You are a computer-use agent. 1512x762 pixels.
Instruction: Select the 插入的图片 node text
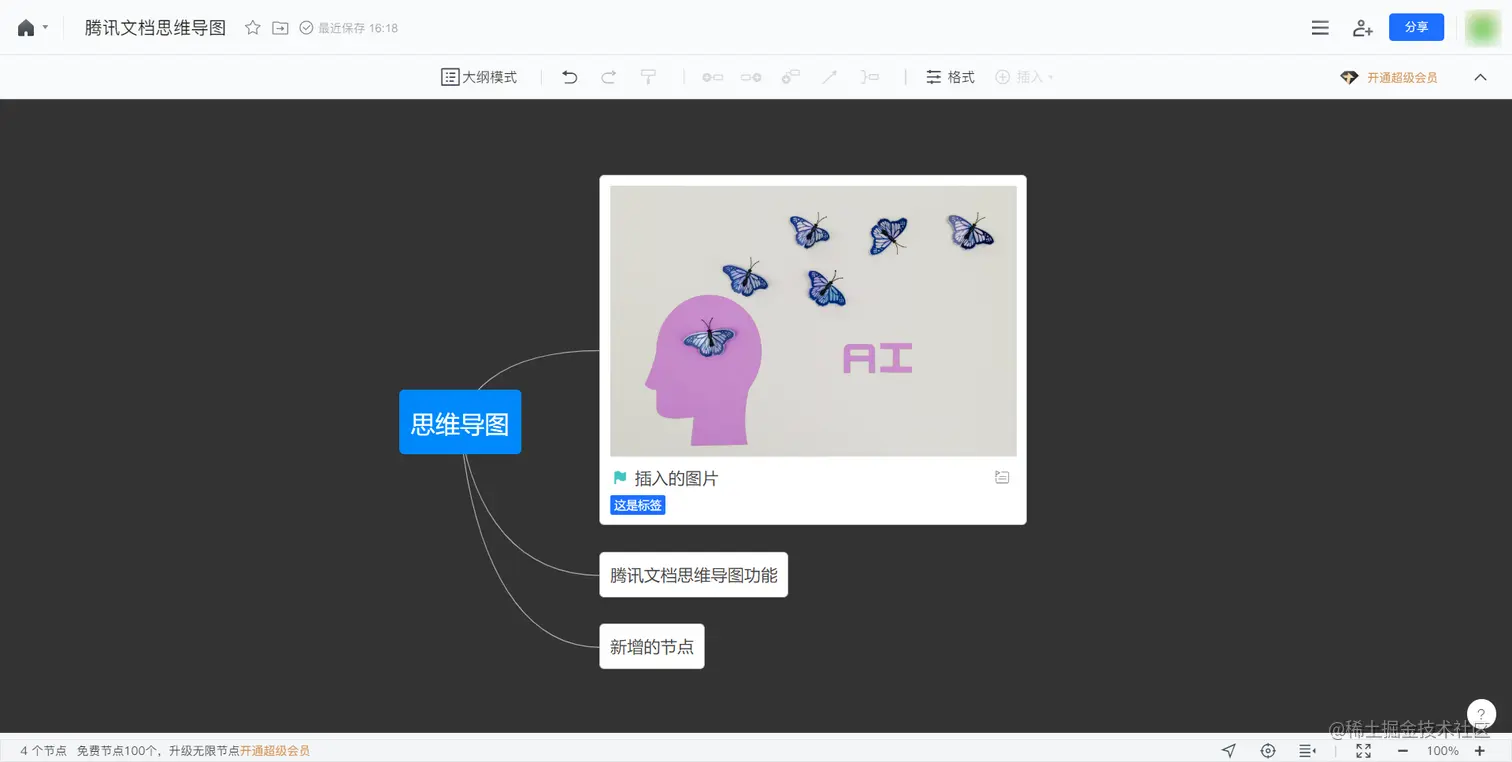676,478
